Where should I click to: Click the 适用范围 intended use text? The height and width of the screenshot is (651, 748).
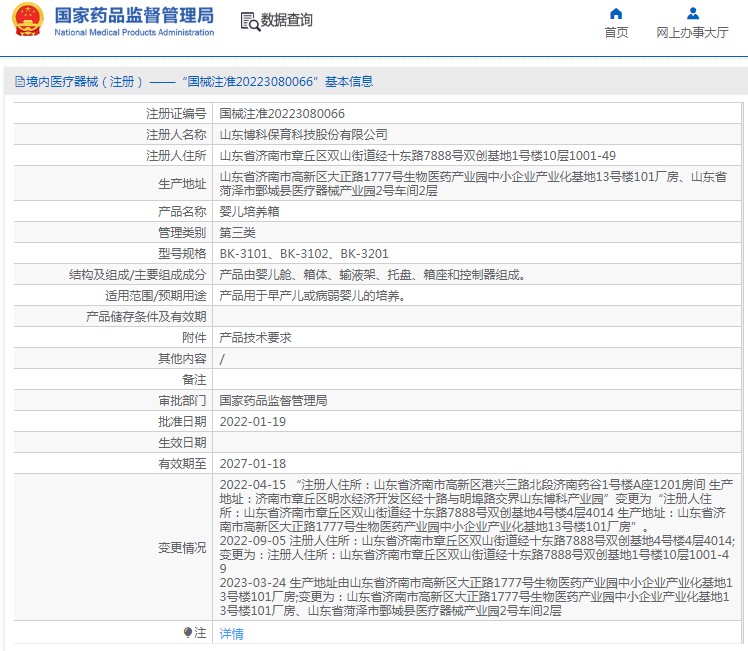click(313, 295)
